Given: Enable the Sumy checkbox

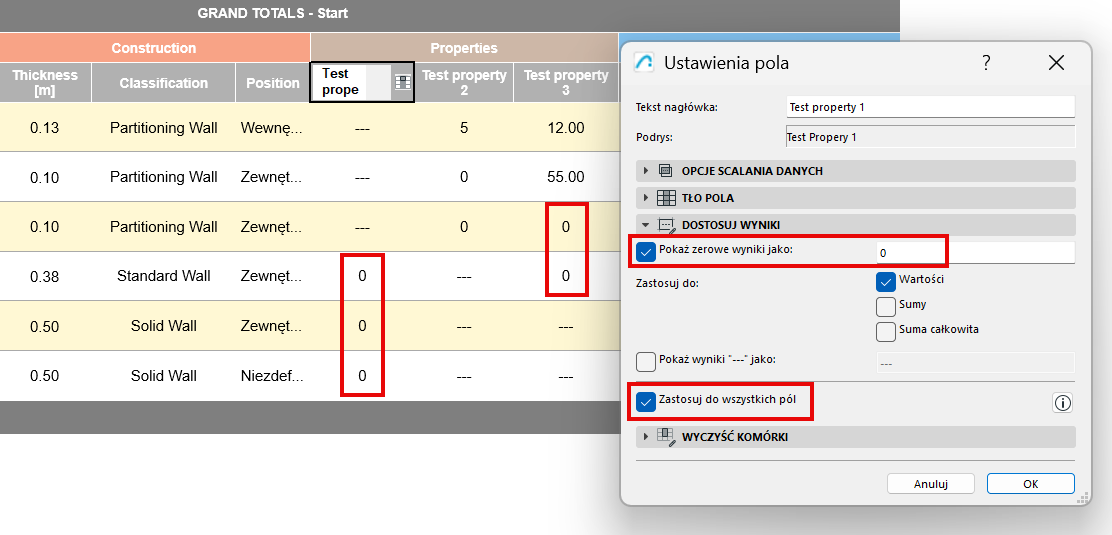Looking at the screenshot, I should click(x=886, y=307).
